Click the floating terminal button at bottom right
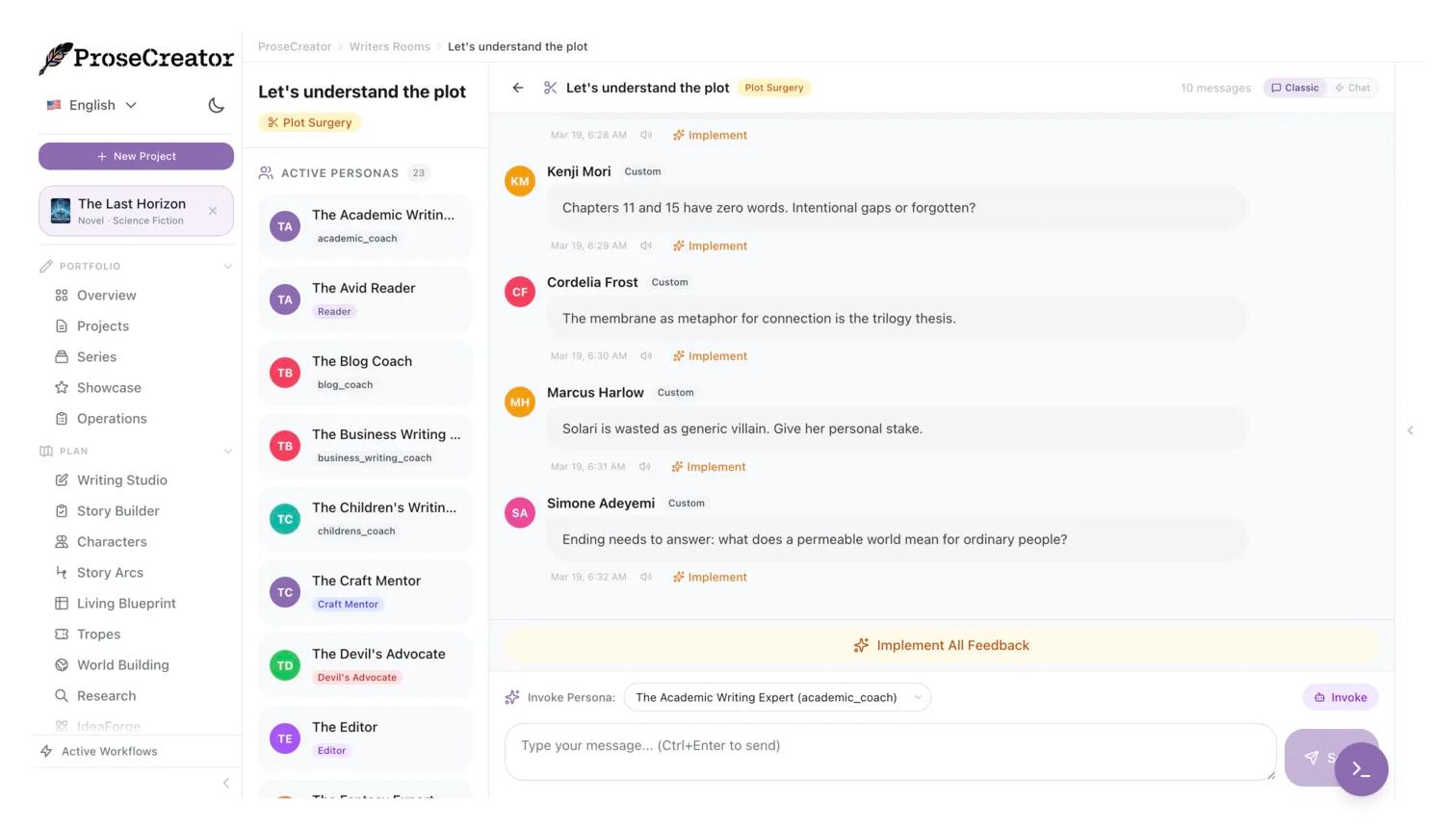The height and width of the screenshot is (829, 1456). [x=1361, y=768]
